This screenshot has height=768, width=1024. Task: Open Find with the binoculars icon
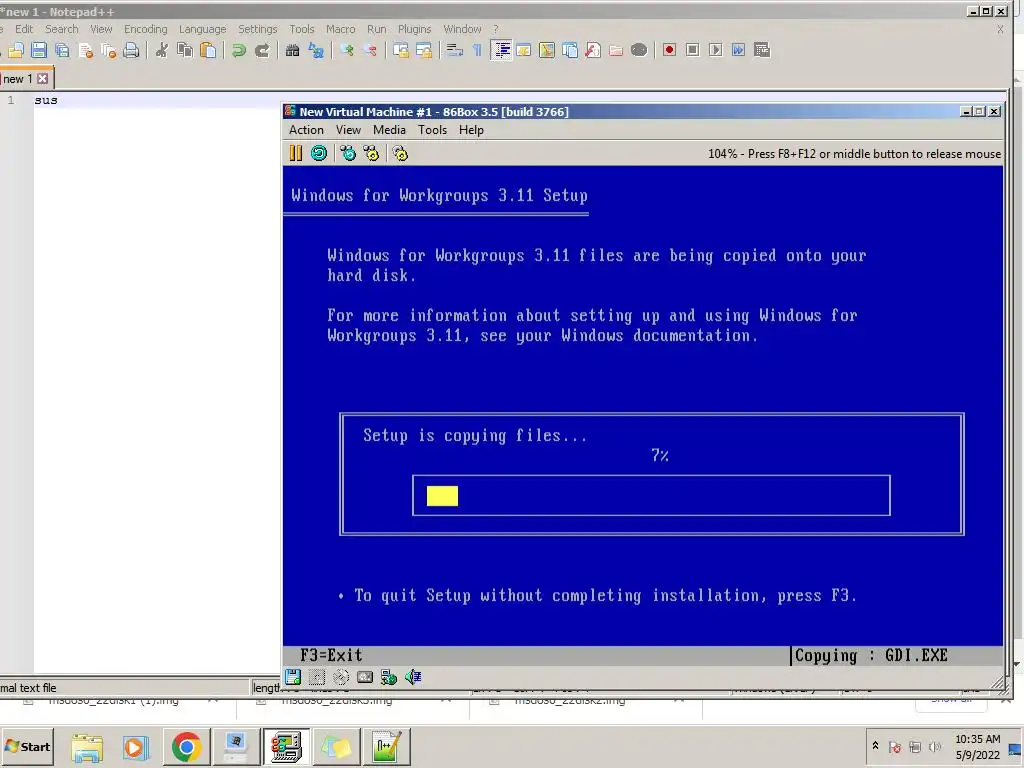293,50
